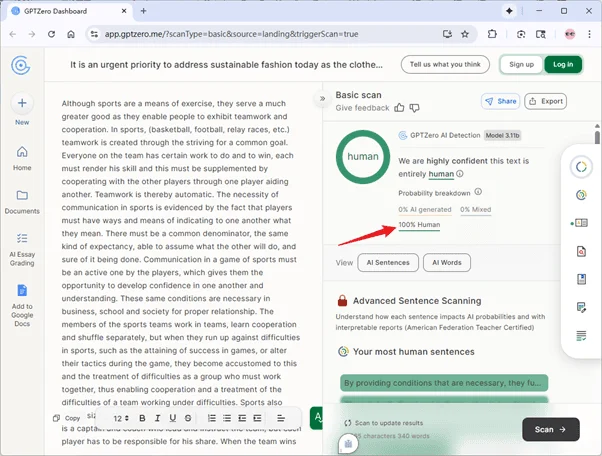
Task: Click the browser address bar URL
Action: [x=232, y=34]
